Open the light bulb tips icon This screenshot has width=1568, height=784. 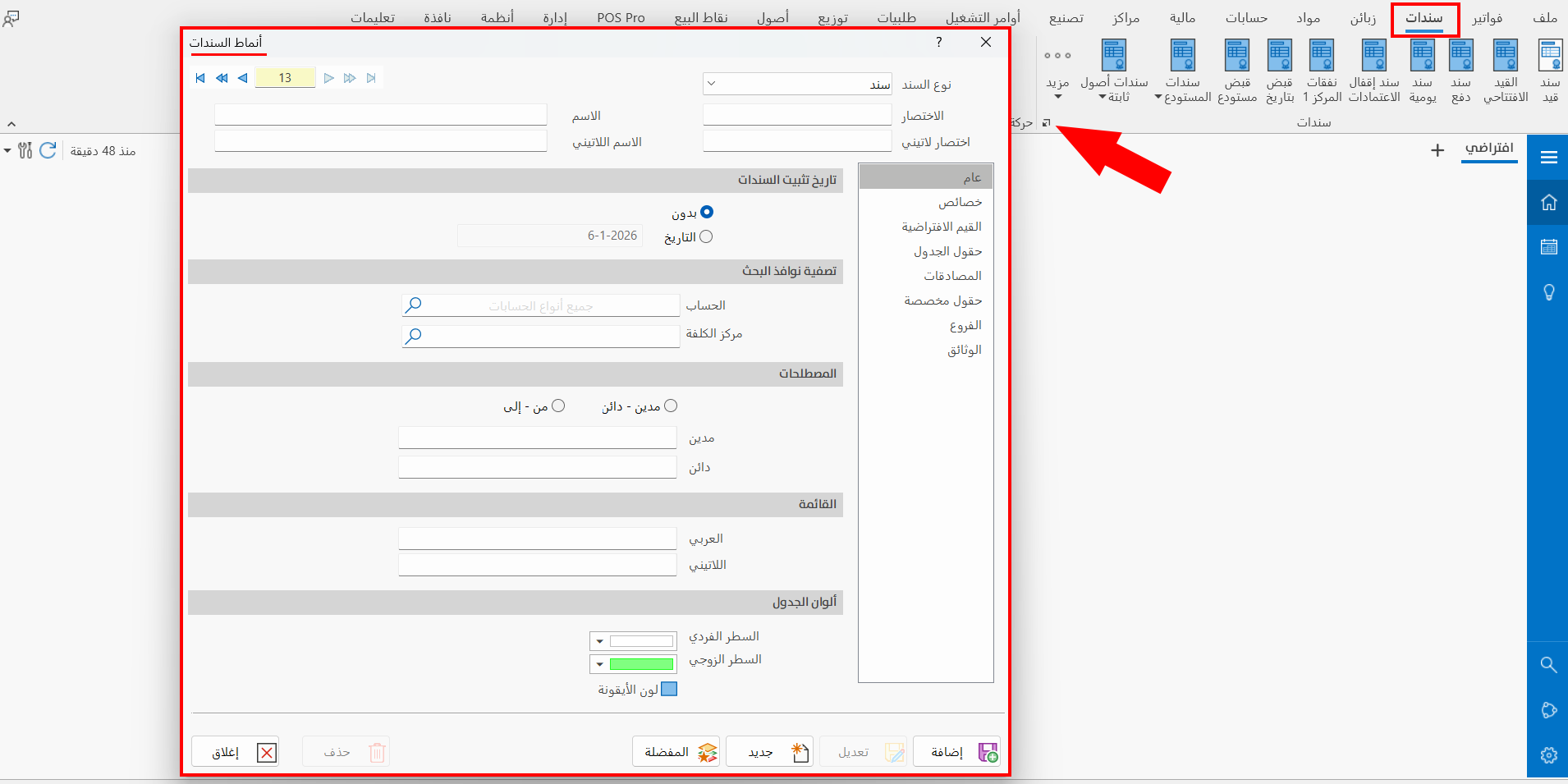click(x=1548, y=292)
